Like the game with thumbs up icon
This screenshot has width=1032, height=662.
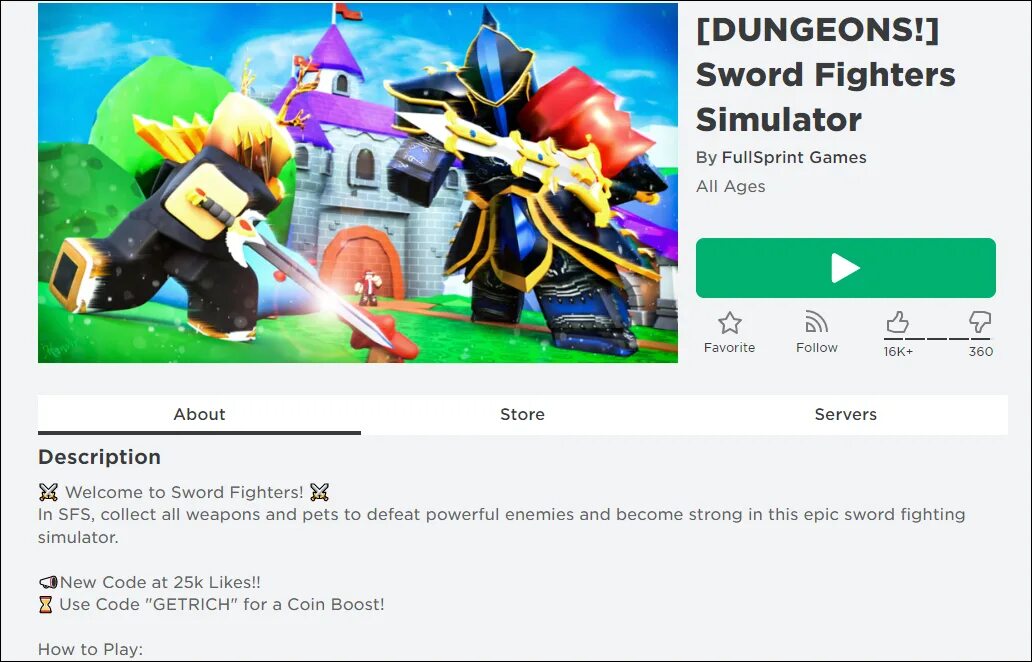click(x=897, y=322)
